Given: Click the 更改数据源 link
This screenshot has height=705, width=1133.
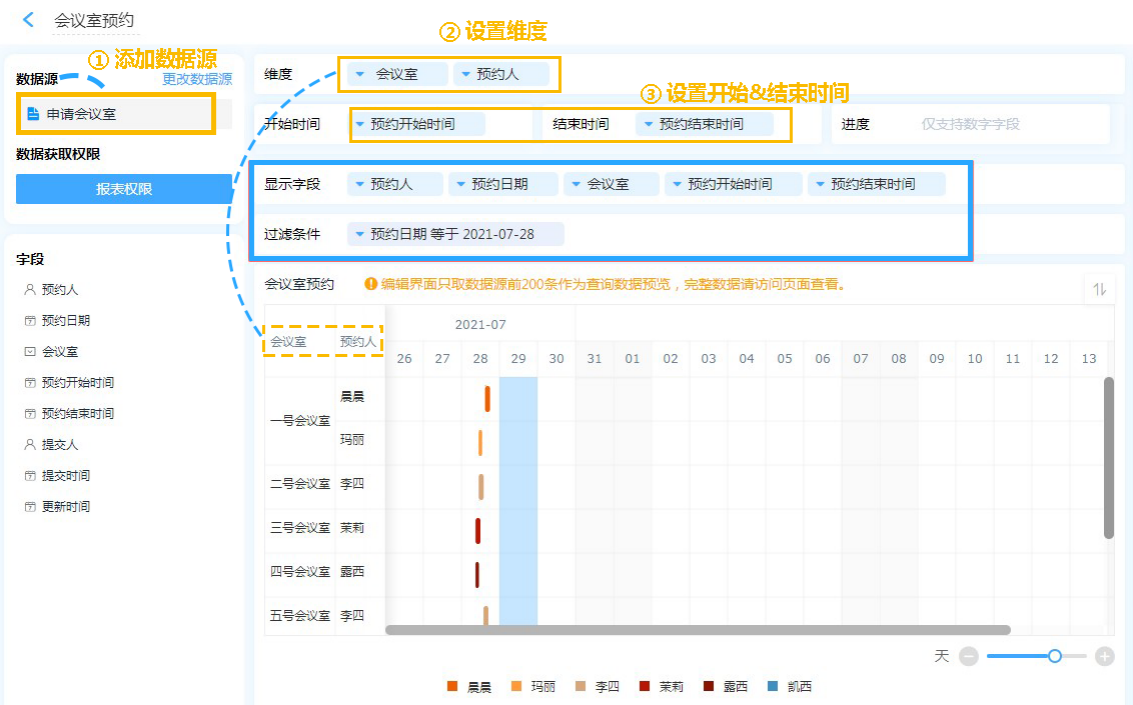Looking at the screenshot, I should 197,79.
